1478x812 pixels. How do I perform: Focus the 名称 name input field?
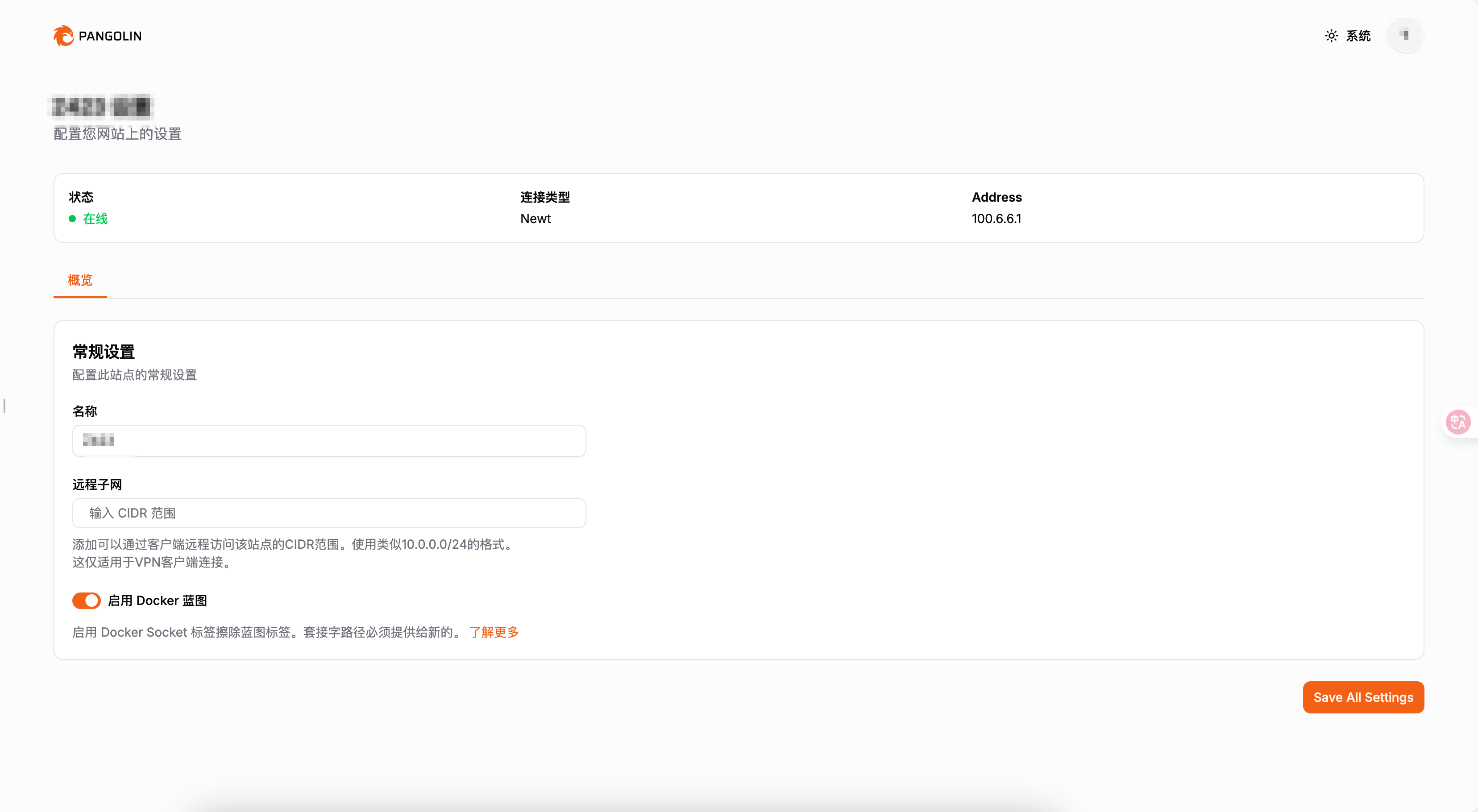tap(329, 440)
